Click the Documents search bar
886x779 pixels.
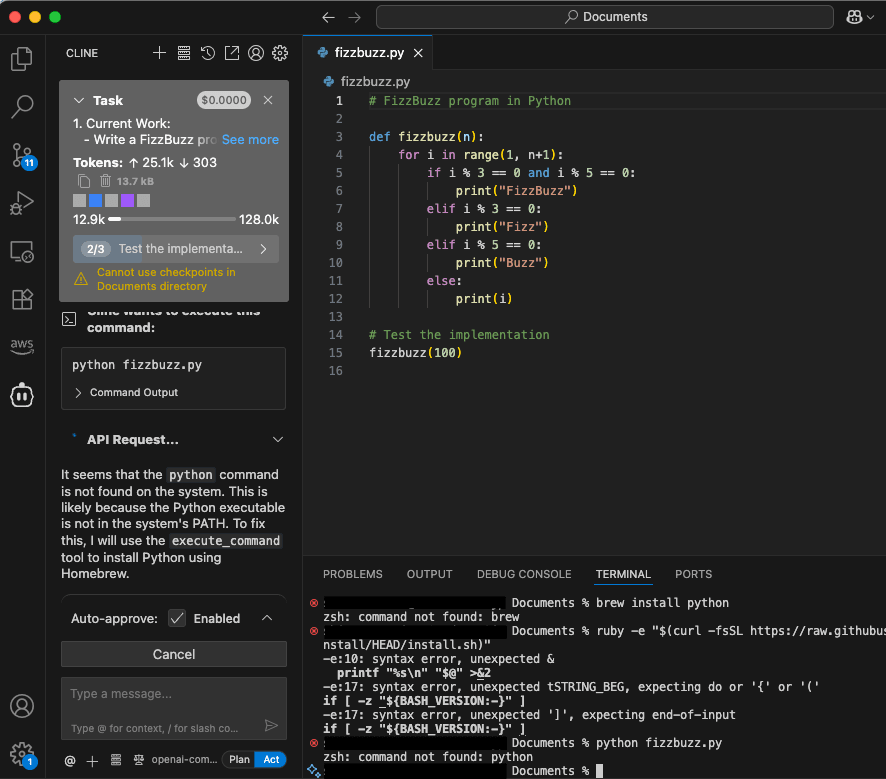point(605,17)
